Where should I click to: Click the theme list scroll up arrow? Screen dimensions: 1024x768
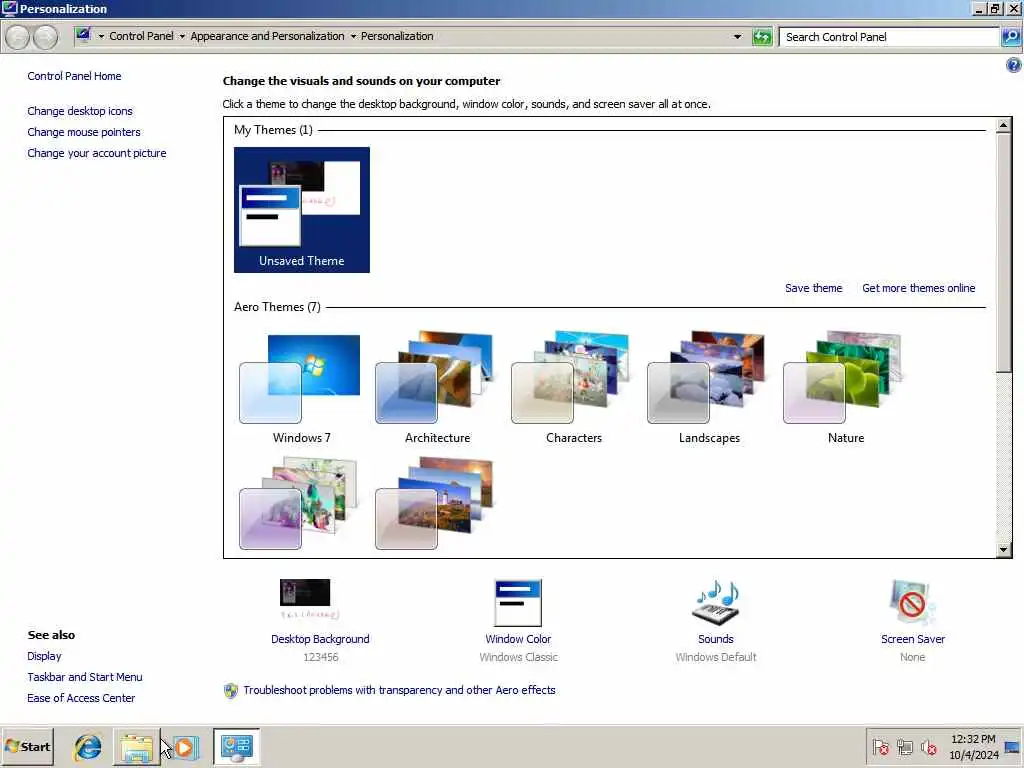[x=1004, y=125]
